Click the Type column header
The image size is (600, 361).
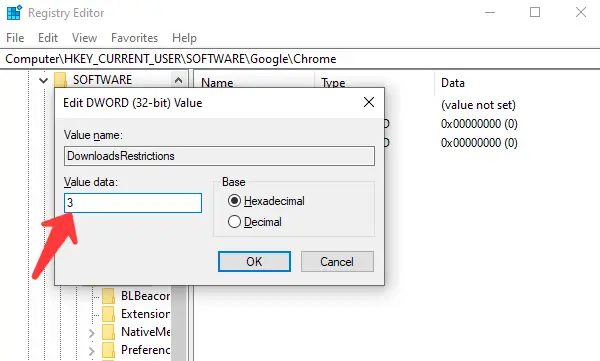pyautogui.click(x=333, y=83)
